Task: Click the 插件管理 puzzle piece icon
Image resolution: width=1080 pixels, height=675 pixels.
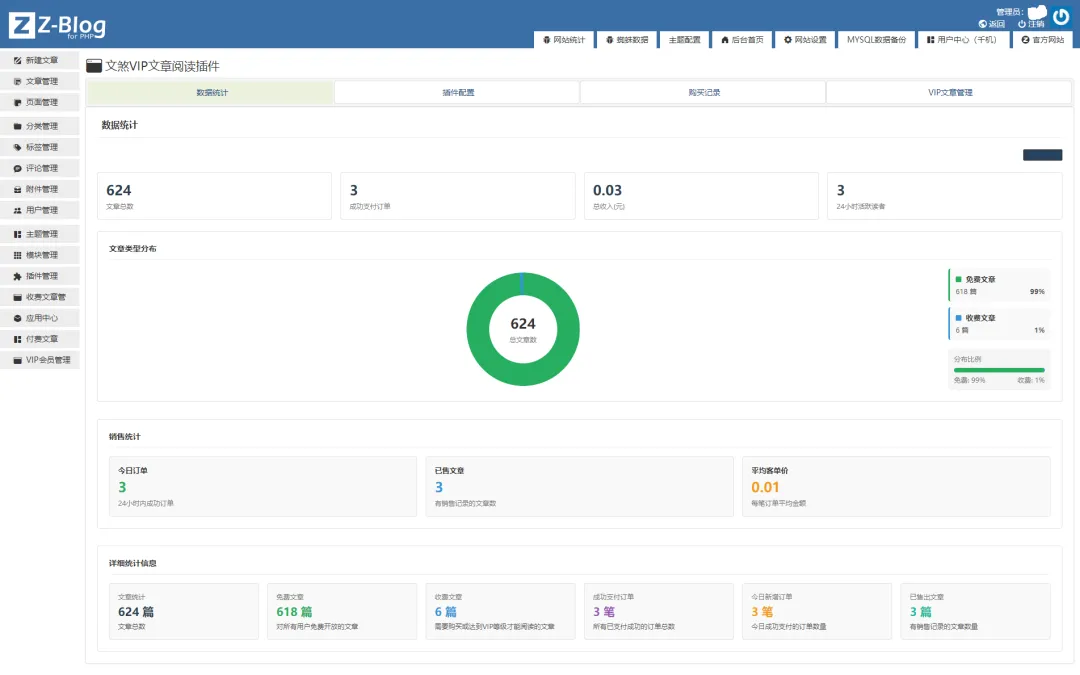Action: [x=17, y=276]
